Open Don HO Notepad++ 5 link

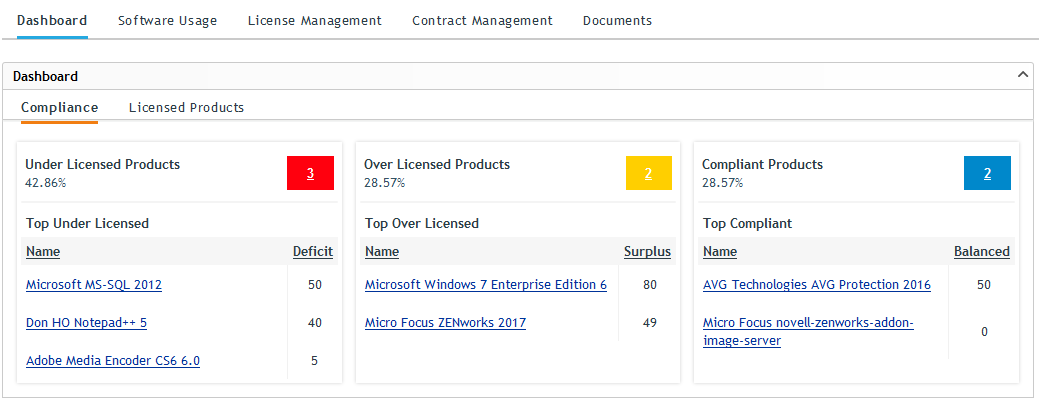[87, 323]
